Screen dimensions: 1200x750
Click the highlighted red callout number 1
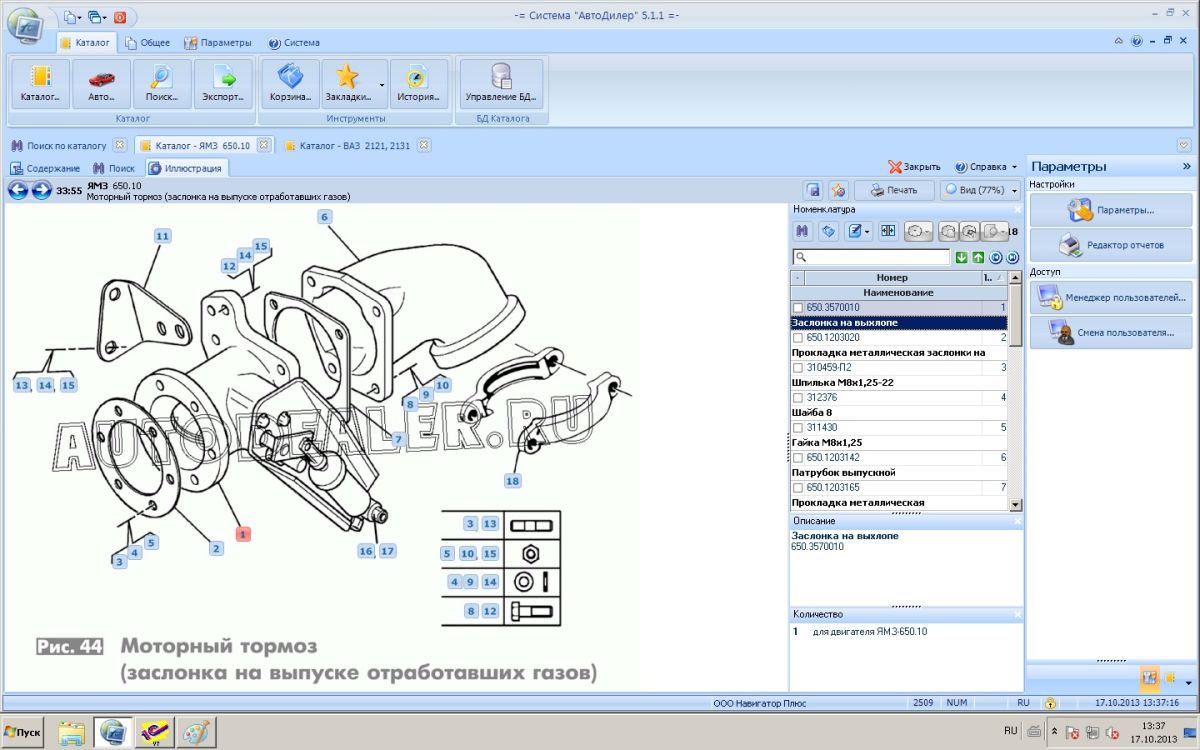coord(242,534)
